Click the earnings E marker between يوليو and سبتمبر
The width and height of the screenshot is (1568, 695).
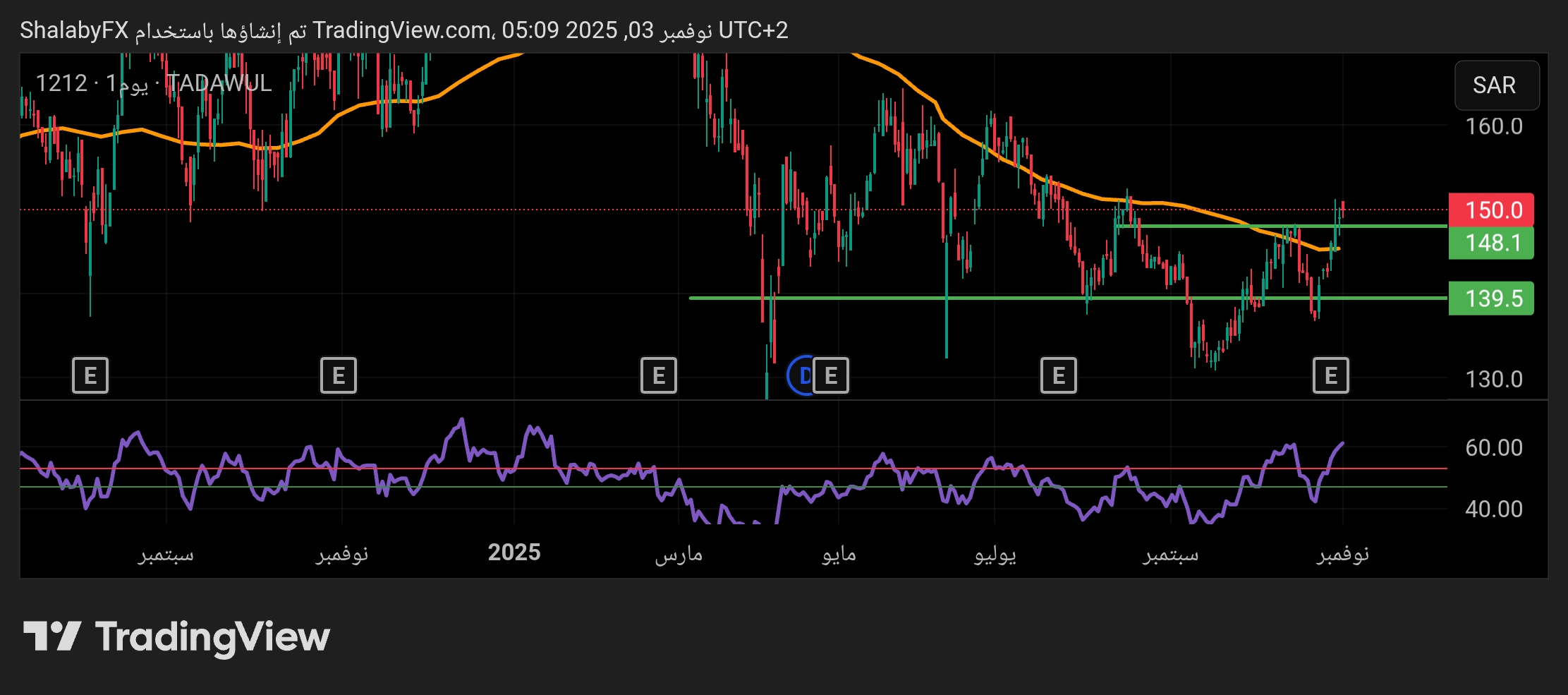(1058, 376)
